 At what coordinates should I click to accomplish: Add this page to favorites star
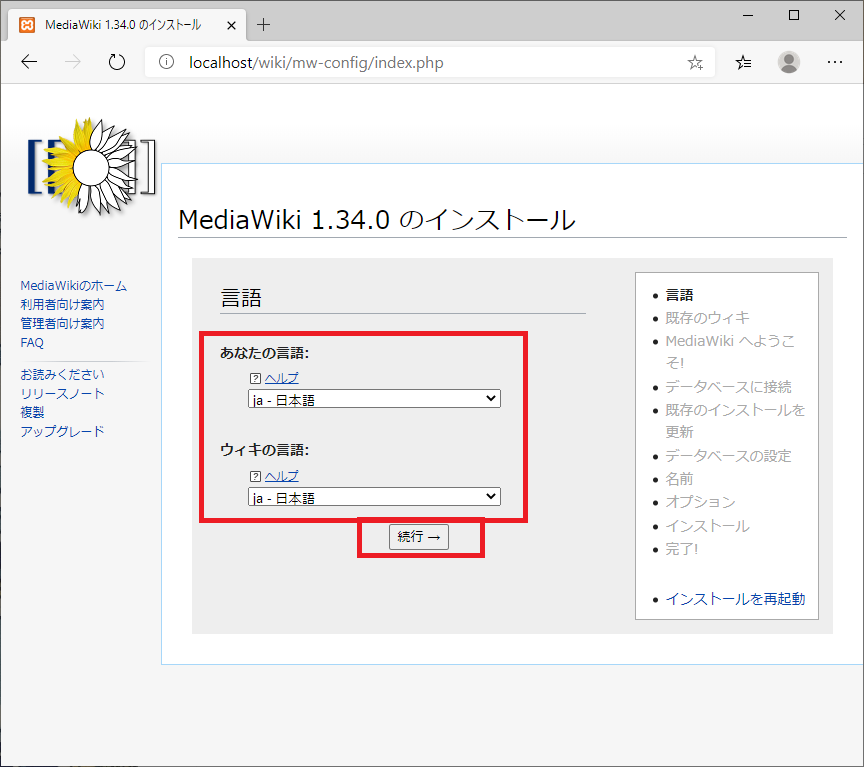click(x=695, y=63)
